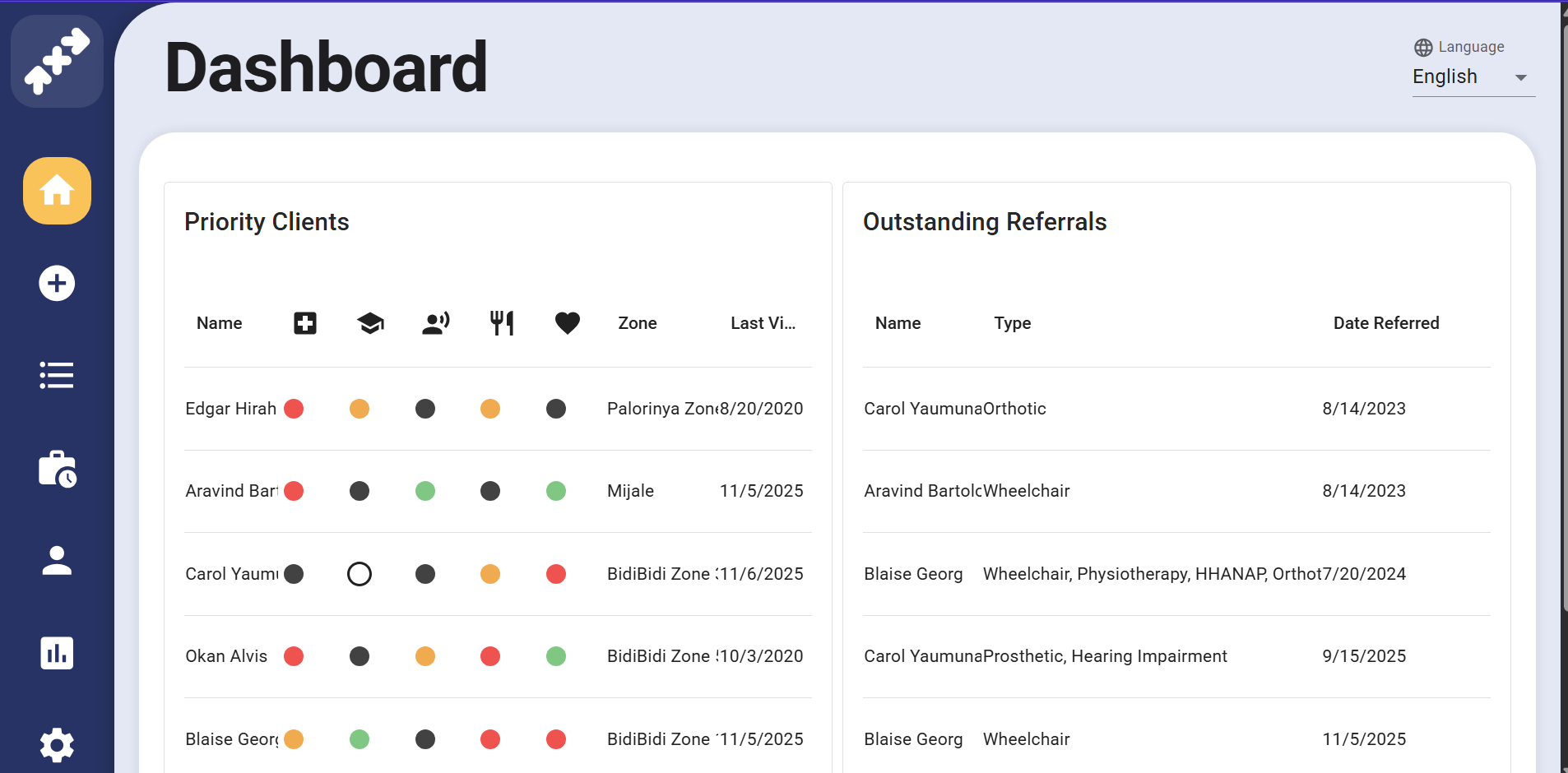Sort by the health cross column icon
Image resolution: width=1568 pixels, height=773 pixels.
(305, 323)
